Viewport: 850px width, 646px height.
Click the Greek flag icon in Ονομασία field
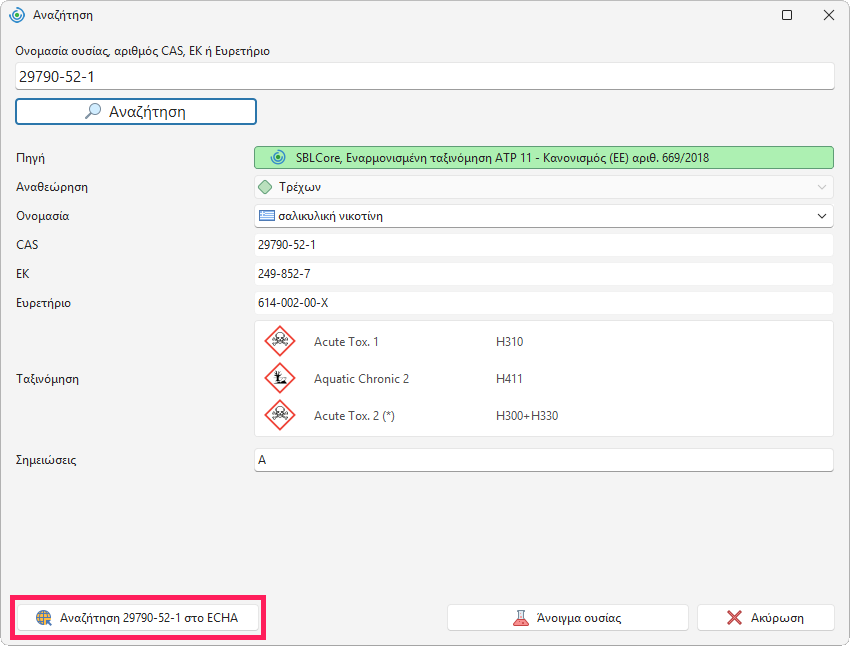tap(267, 216)
